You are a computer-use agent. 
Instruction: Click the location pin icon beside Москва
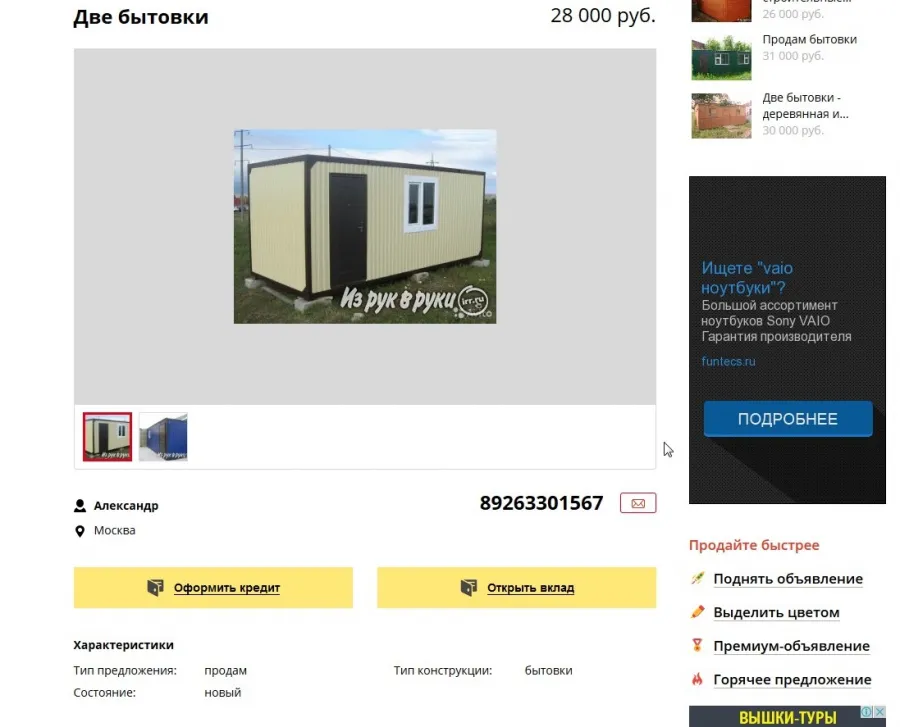point(80,531)
